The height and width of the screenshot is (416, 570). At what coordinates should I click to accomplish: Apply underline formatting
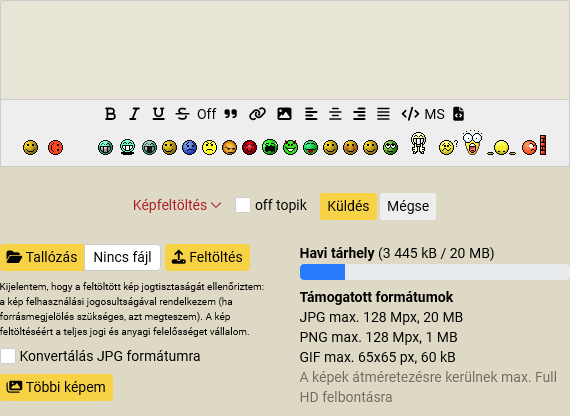pyautogui.click(x=158, y=114)
